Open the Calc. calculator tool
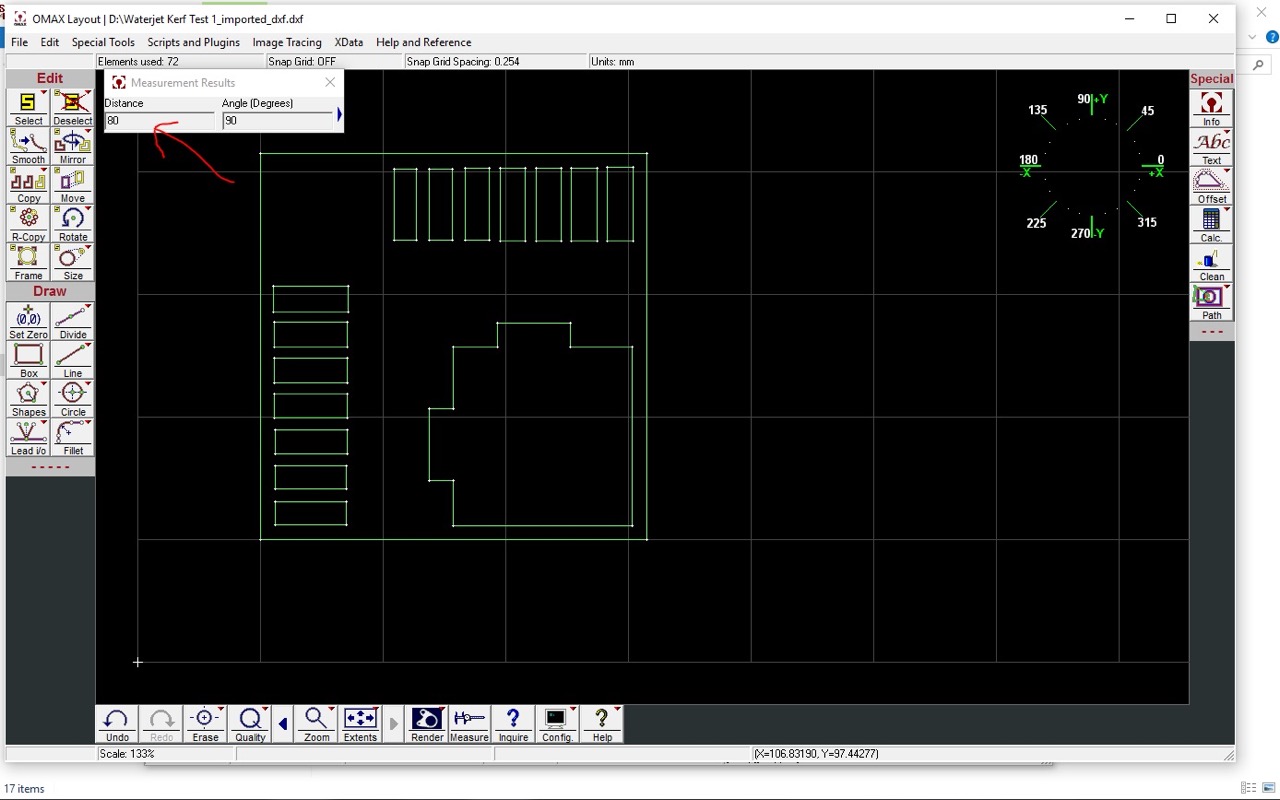The width and height of the screenshot is (1280, 800). point(1211,225)
